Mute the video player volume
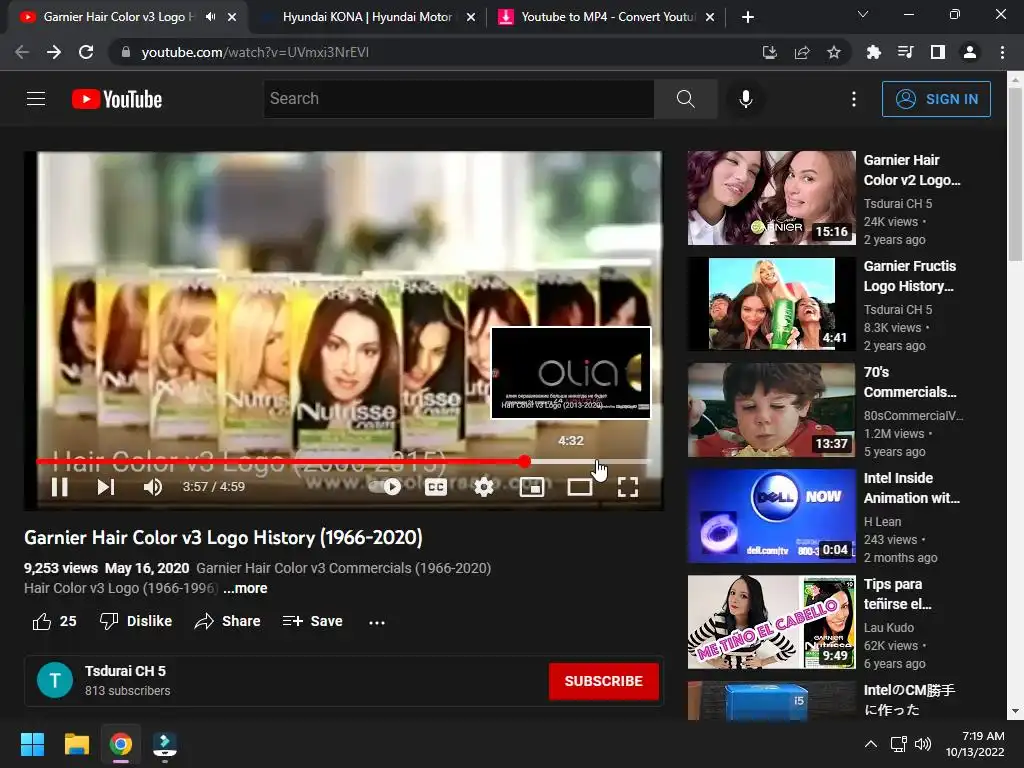The width and height of the screenshot is (1024, 768). click(152, 487)
